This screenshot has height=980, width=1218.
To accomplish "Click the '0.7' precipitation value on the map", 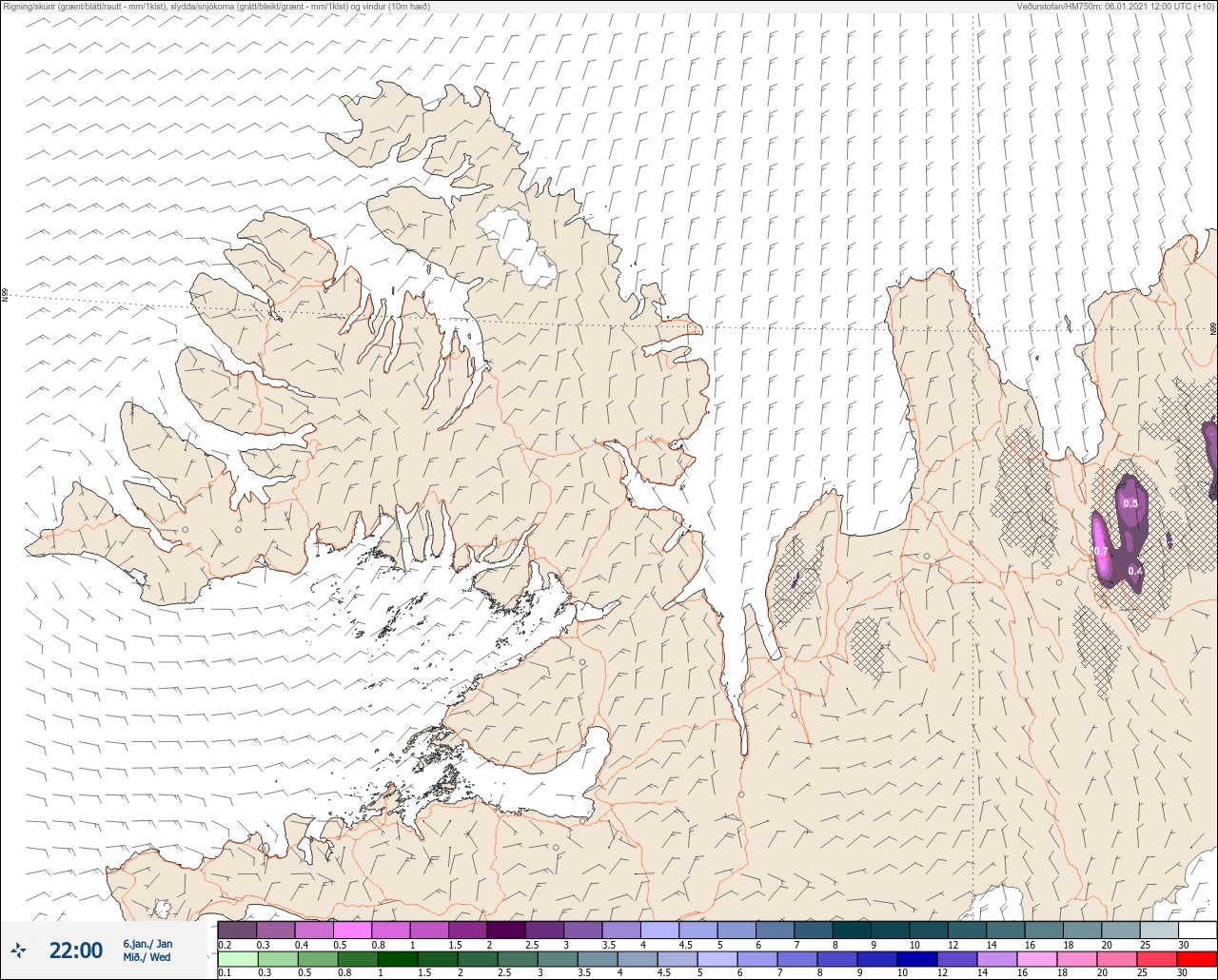I will [x=1099, y=551].
